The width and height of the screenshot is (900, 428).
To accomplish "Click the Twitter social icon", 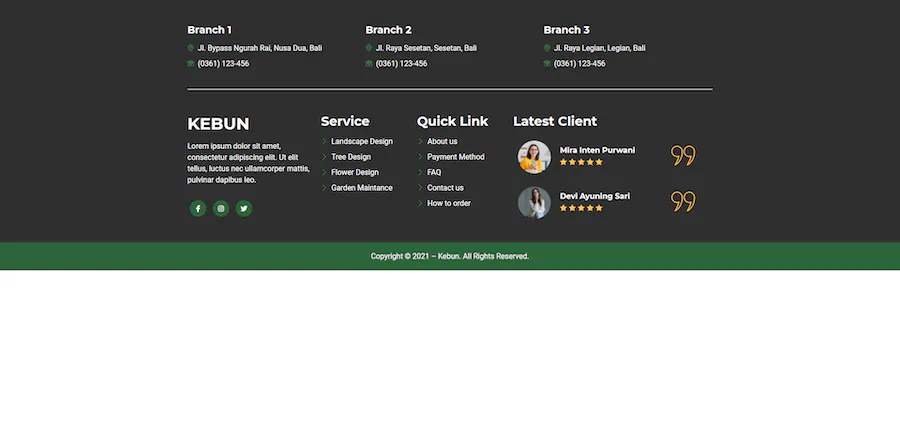I will pyautogui.click(x=244, y=209).
